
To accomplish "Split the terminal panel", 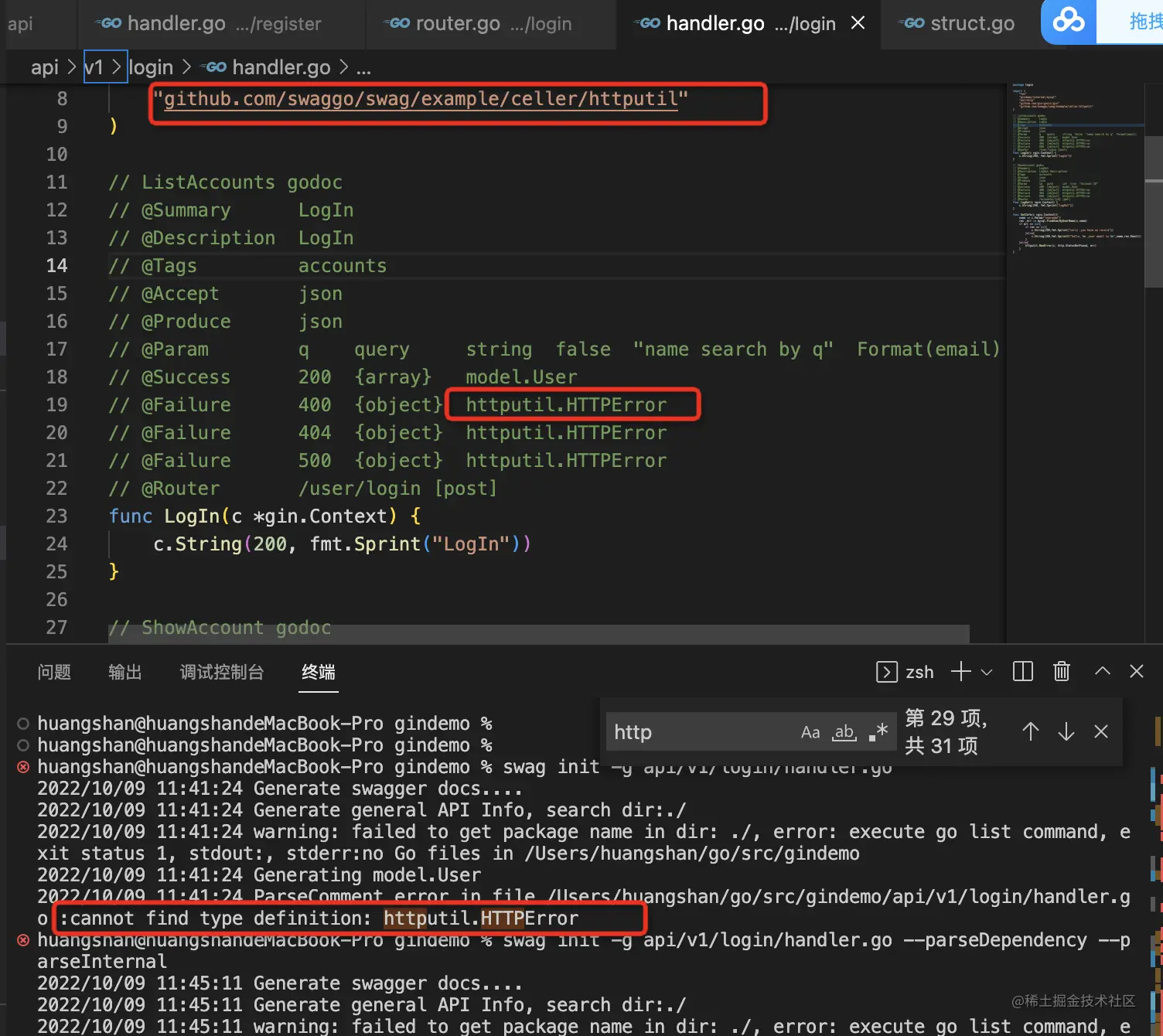I will coord(1023,672).
